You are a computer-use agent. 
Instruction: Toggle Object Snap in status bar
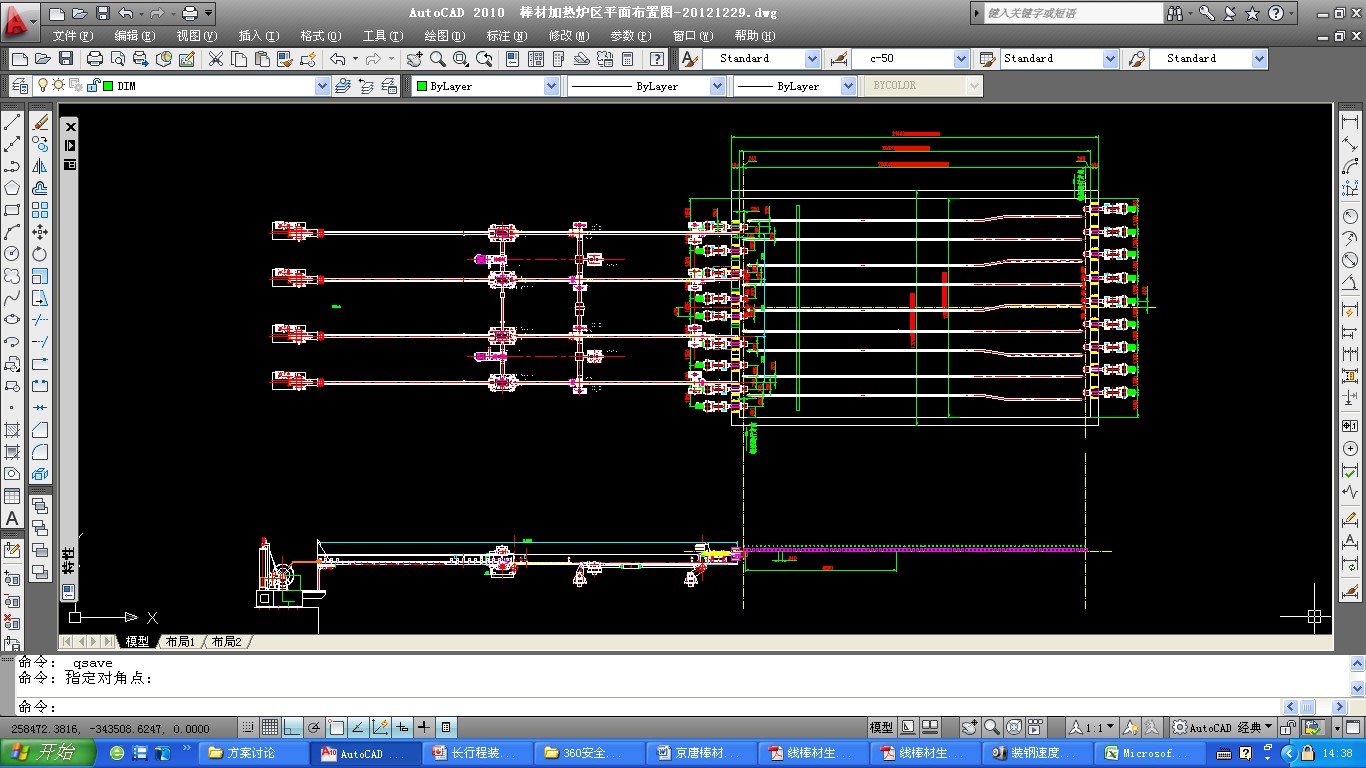click(336, 727)
